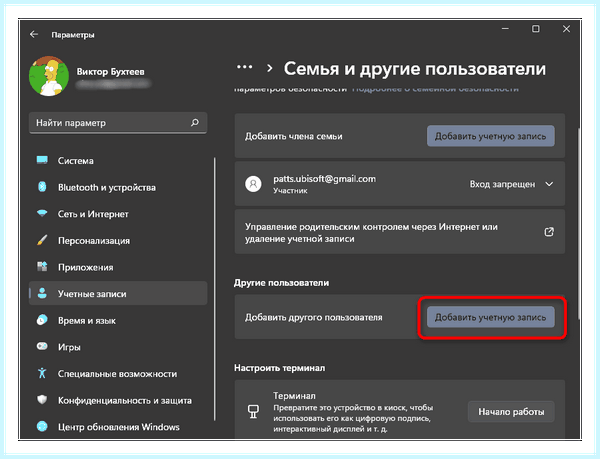
Task: Click Начало работы terminal button
Action: 511,412
